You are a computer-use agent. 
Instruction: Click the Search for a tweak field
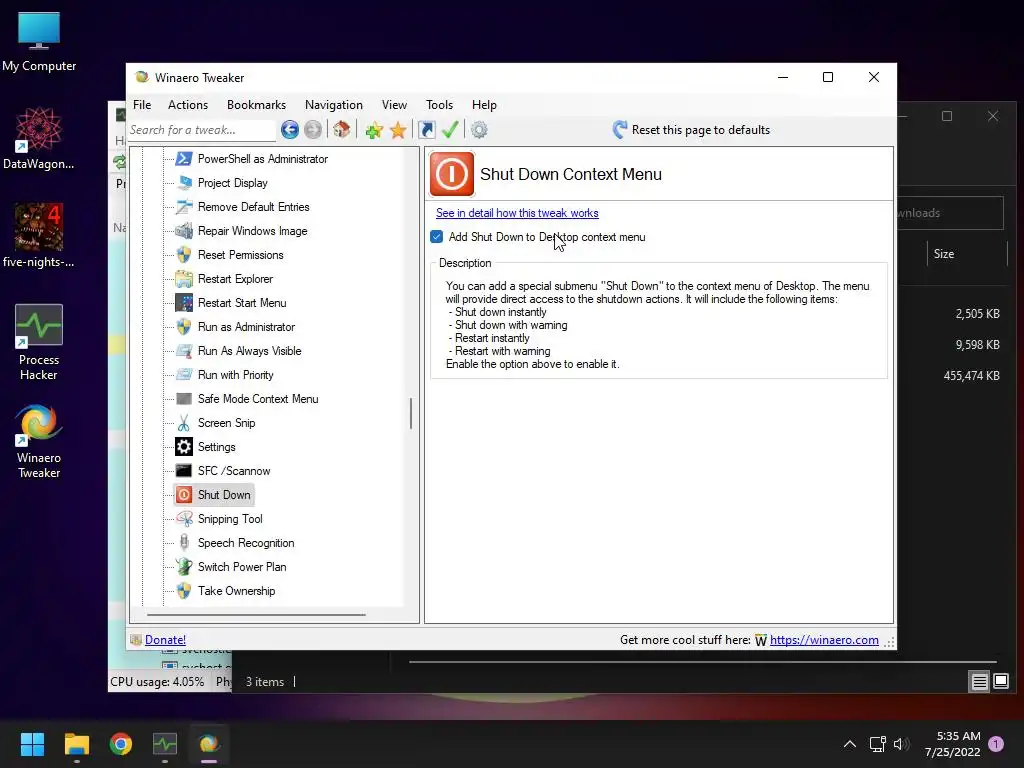click(201, 130)
